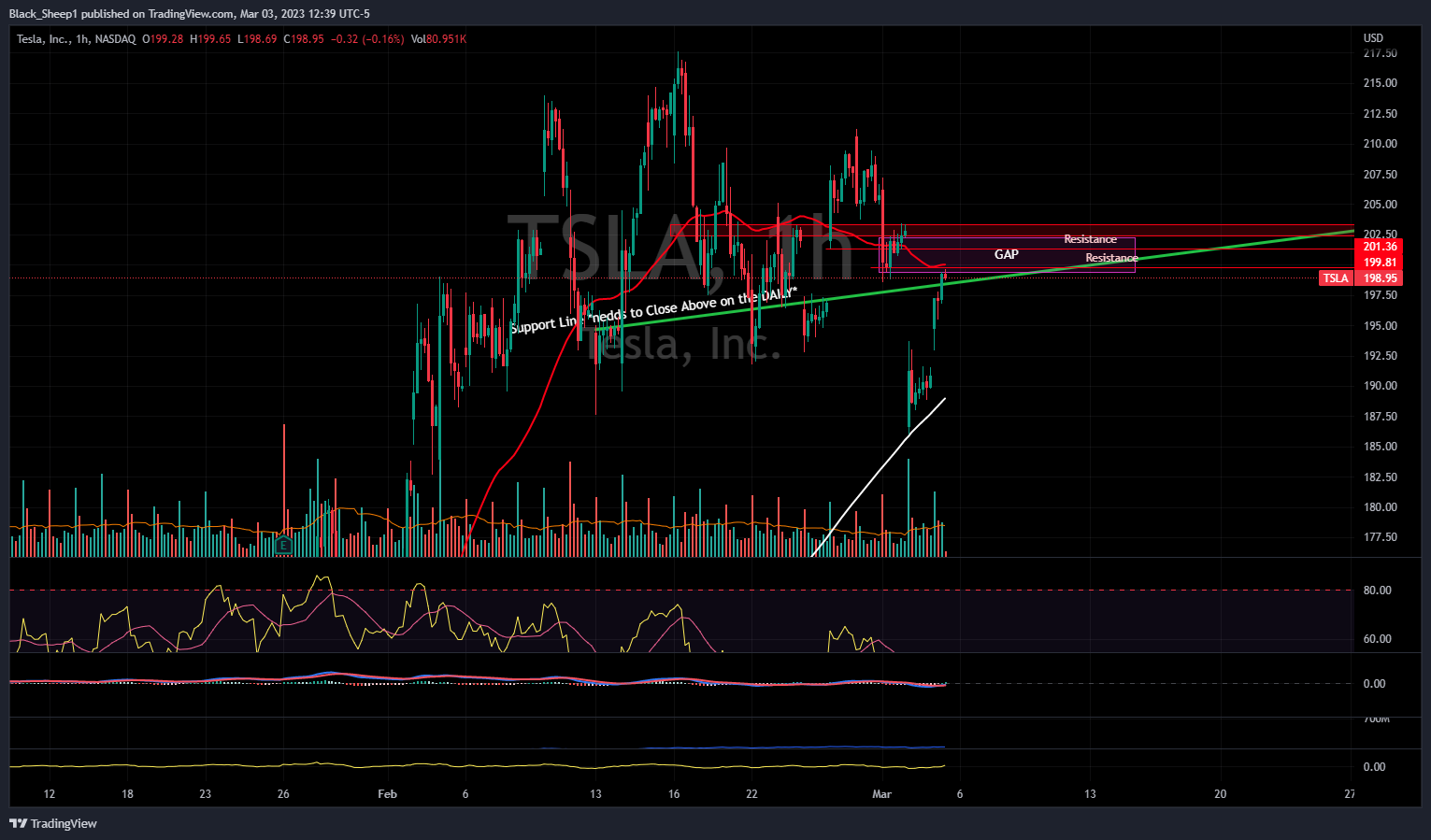Click the 190.00 price axis level

(1380, 386)
